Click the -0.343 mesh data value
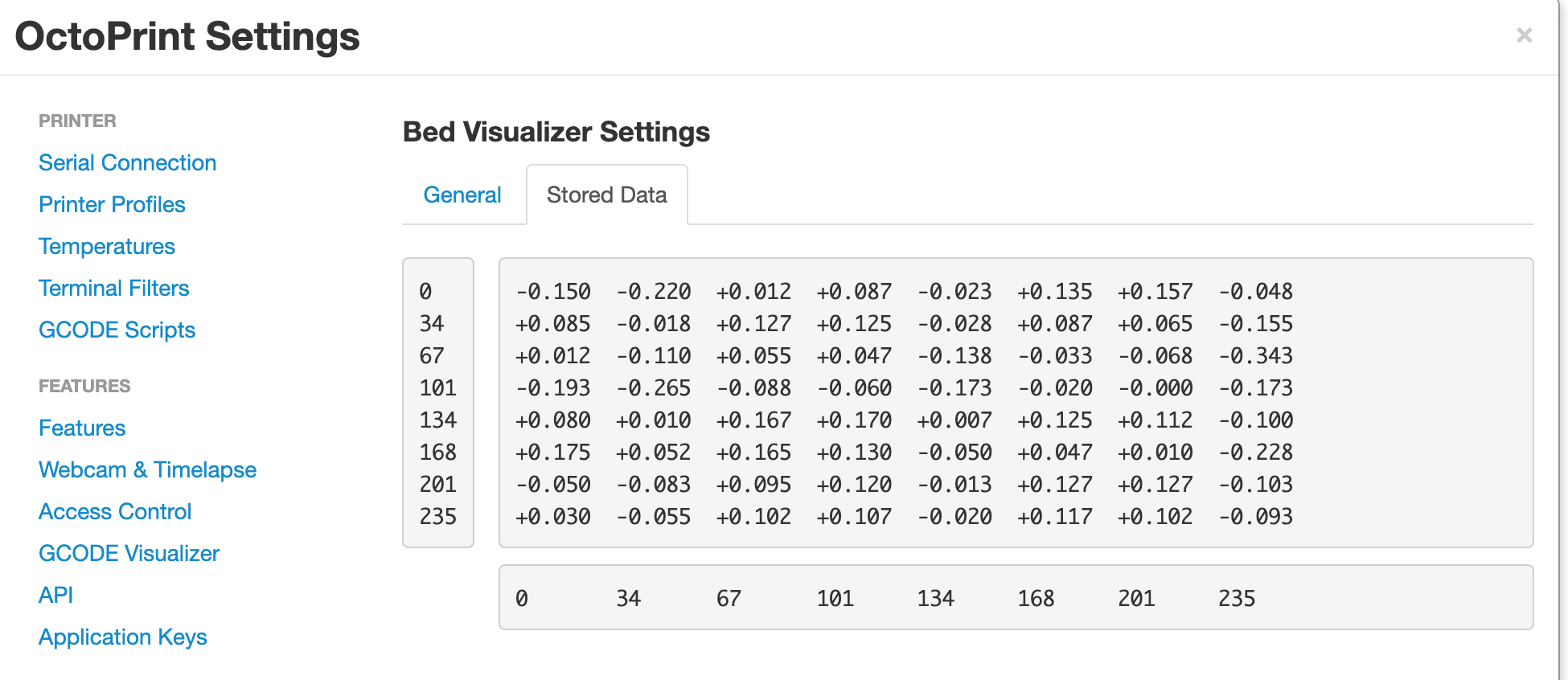 pyautogui.click(x=1255, y=355)
